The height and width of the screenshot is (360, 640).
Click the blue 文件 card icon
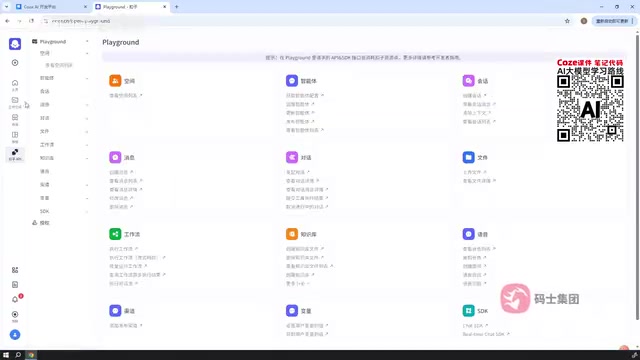[469, 157]
